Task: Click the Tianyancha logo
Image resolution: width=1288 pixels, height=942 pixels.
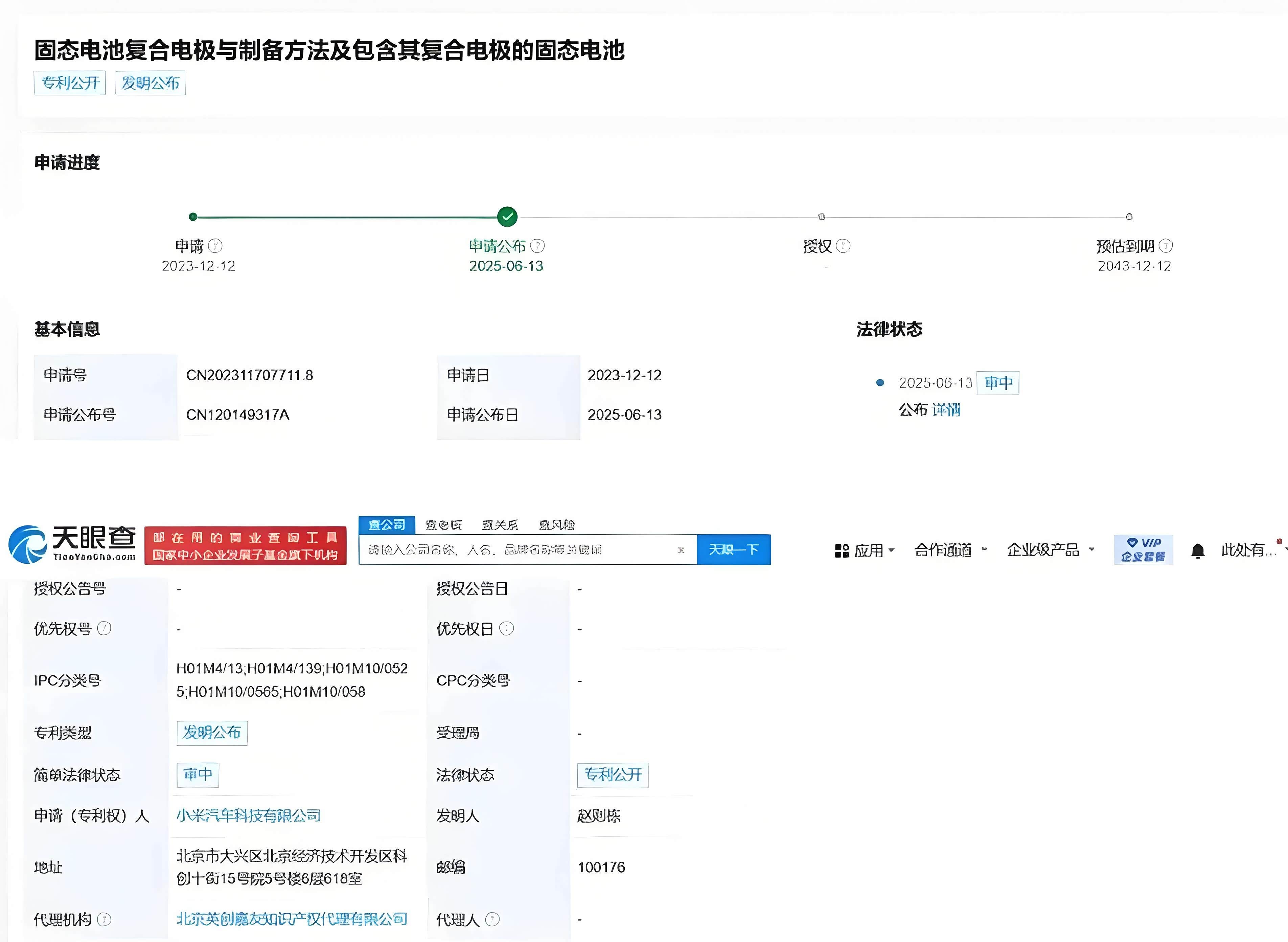Action: [x=72, y=544]
